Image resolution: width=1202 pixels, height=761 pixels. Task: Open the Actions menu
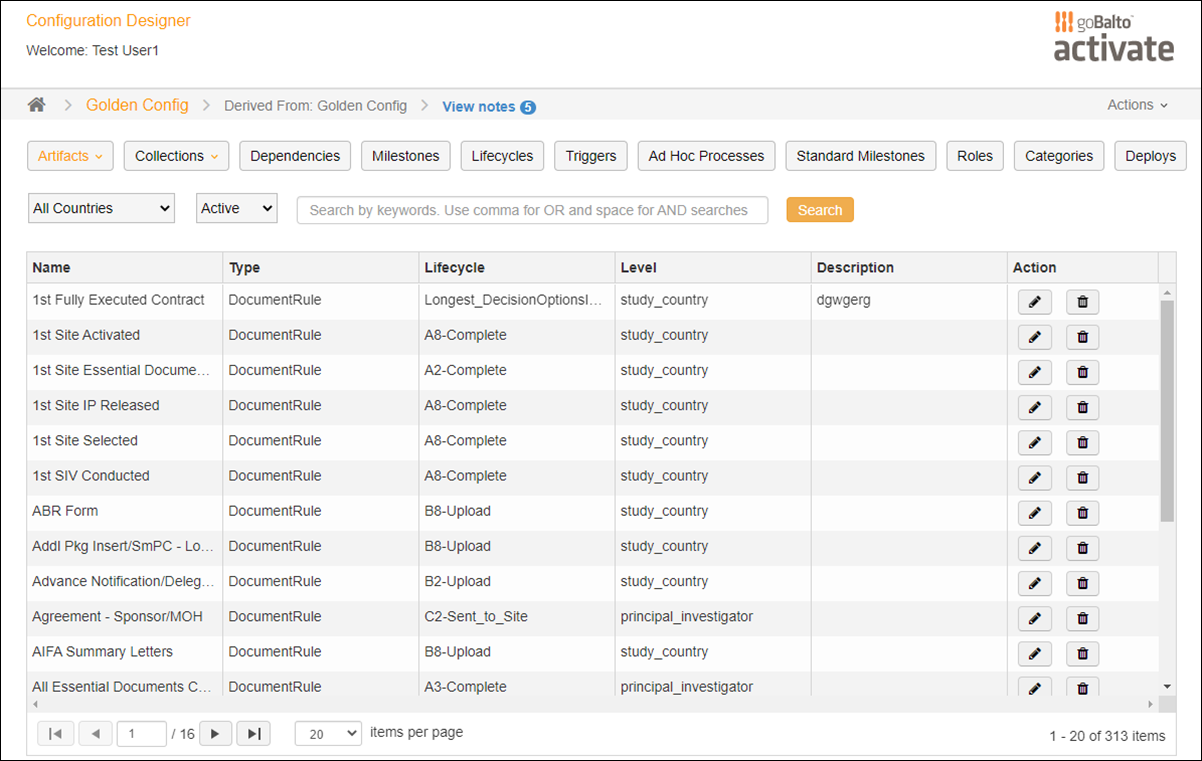pyautogui.click(x=1136, y=104)
